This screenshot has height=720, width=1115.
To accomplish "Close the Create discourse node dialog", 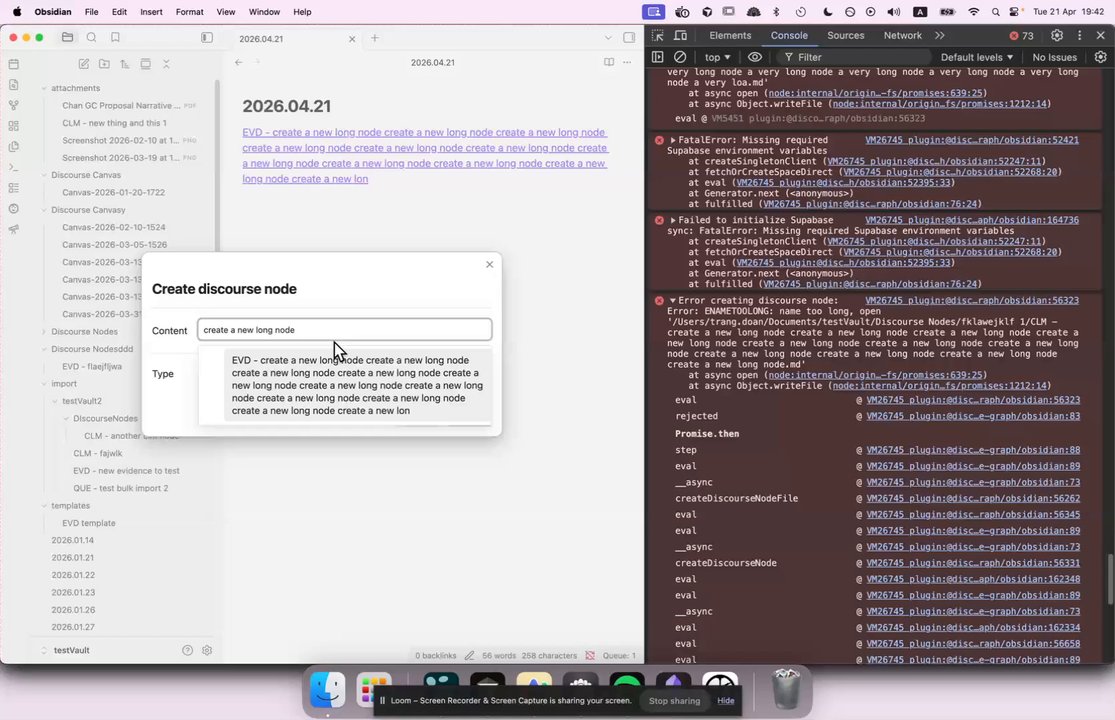I will pyautogui.click(x=489, y=264).
